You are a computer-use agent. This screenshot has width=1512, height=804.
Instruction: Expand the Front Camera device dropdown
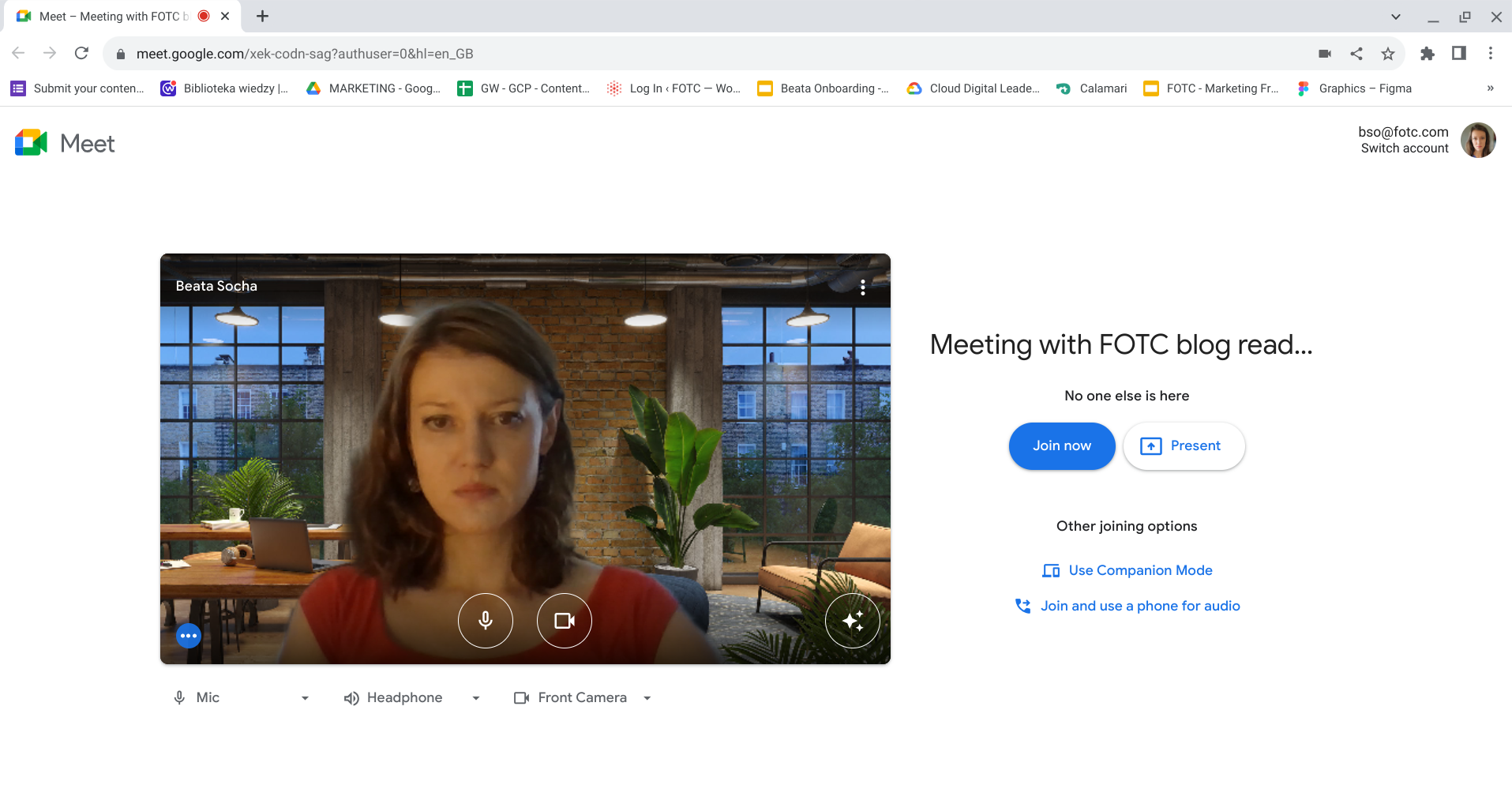pos(583,697)
